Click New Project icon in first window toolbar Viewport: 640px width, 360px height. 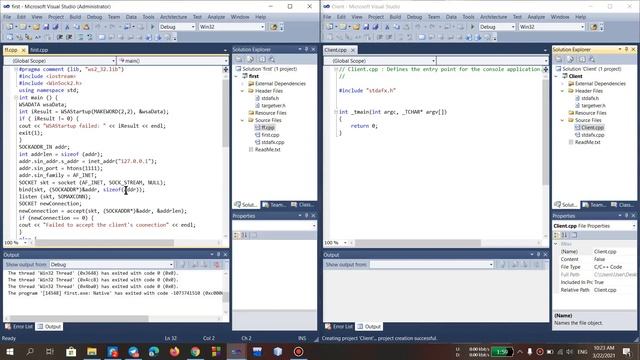9,27
